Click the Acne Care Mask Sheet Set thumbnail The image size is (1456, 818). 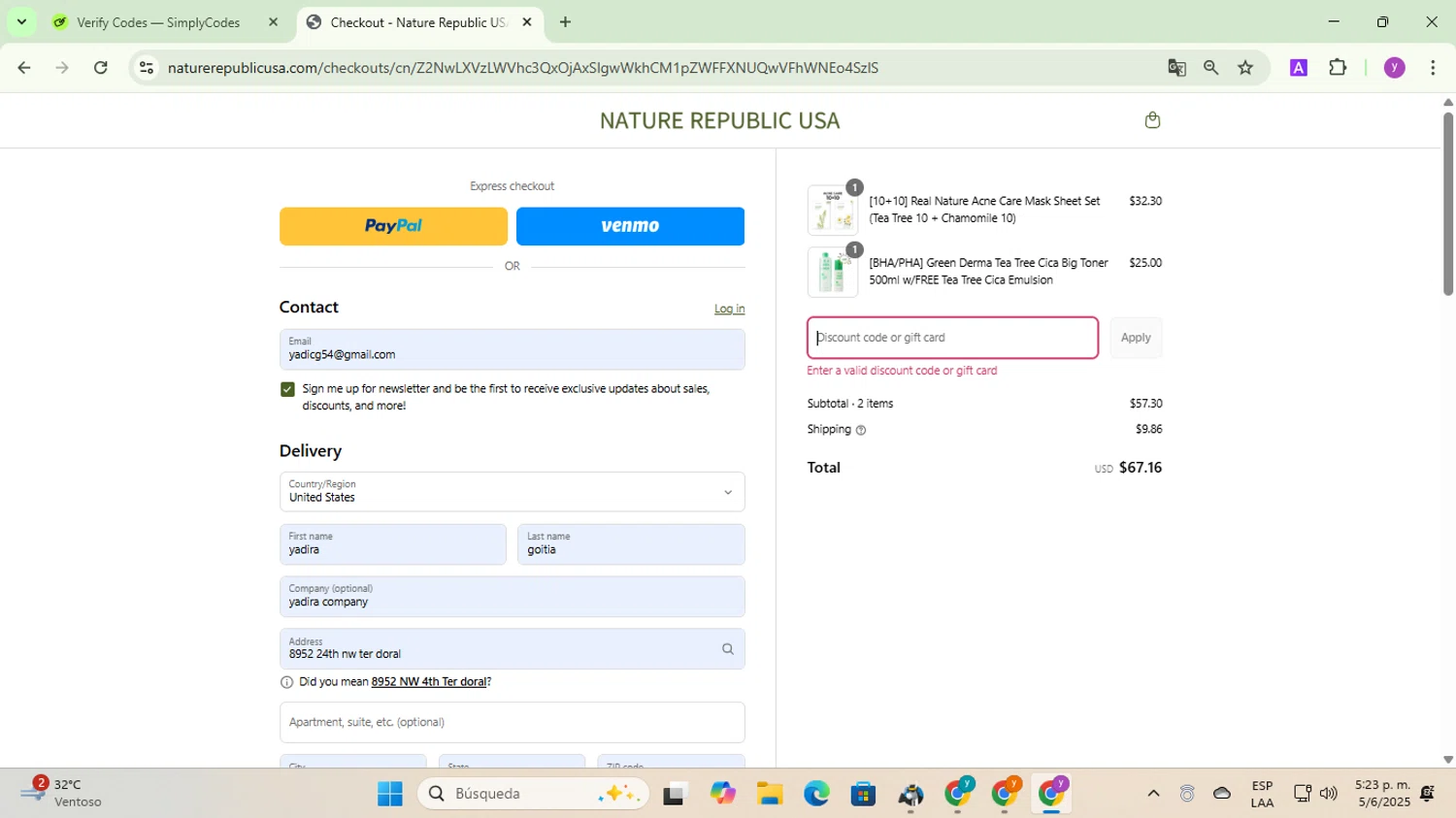click(x=833, y=210)
